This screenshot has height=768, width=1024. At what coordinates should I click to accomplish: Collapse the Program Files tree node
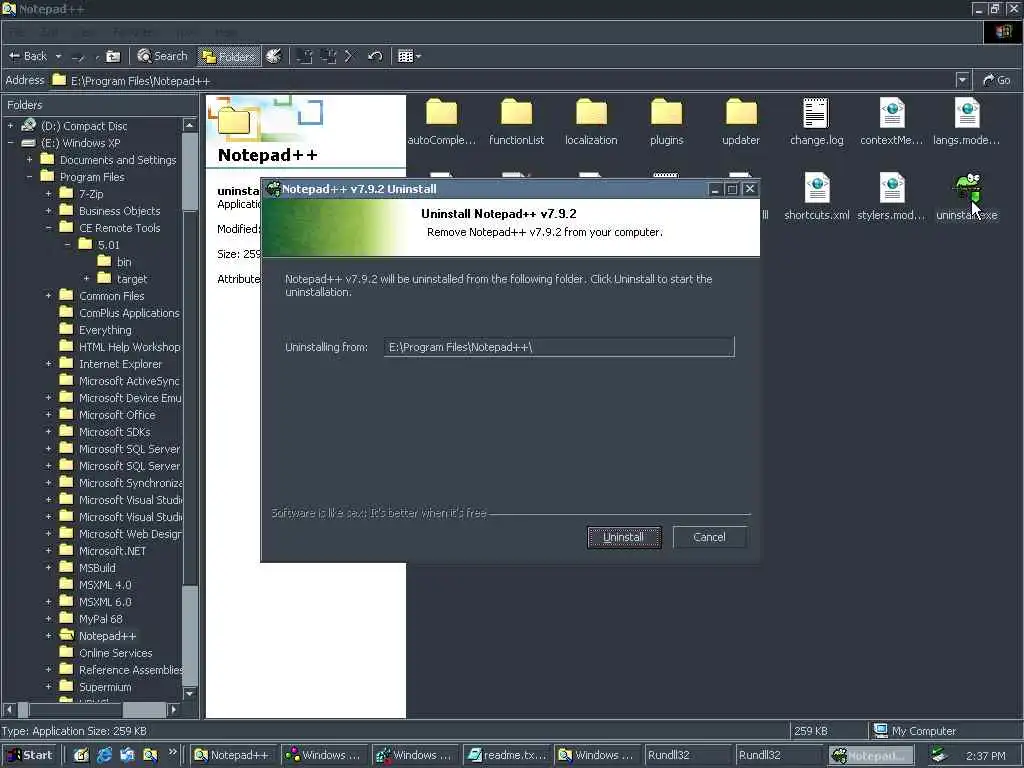pos(29,176)
